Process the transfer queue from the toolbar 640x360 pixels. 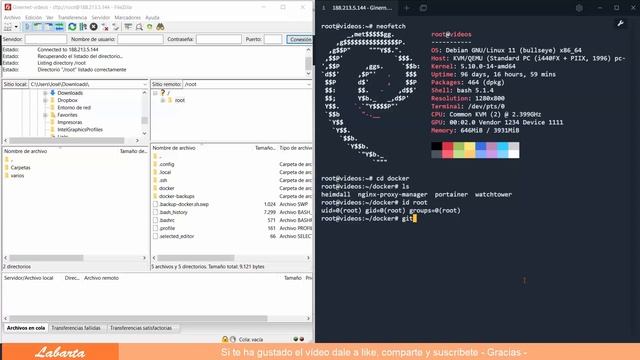[83, 27]
